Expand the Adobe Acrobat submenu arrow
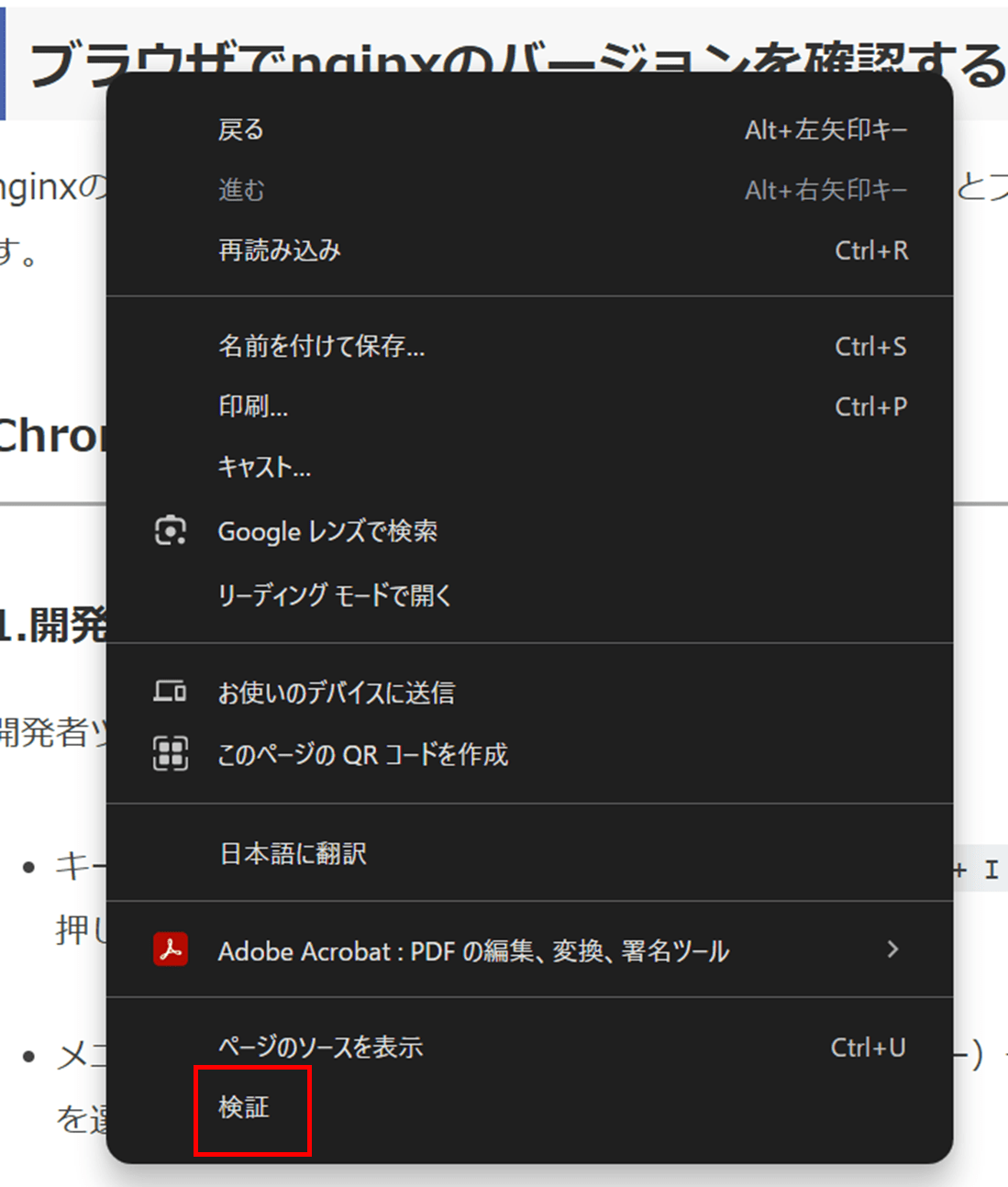This screenshot has height=1187, width=1008. pos(892,950)
